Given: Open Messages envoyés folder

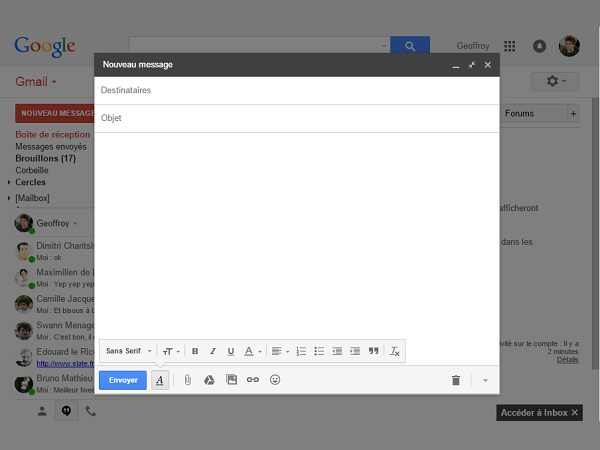Looking at the screenshot, I should tap(51, 147).
